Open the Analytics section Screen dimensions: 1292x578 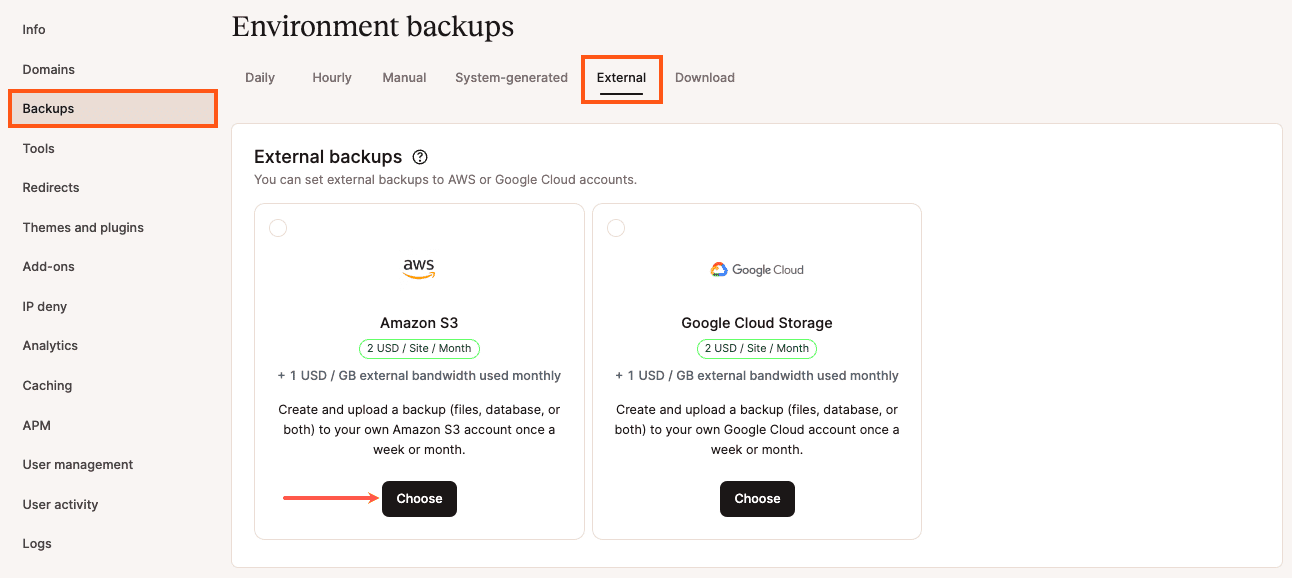[50, 345]
